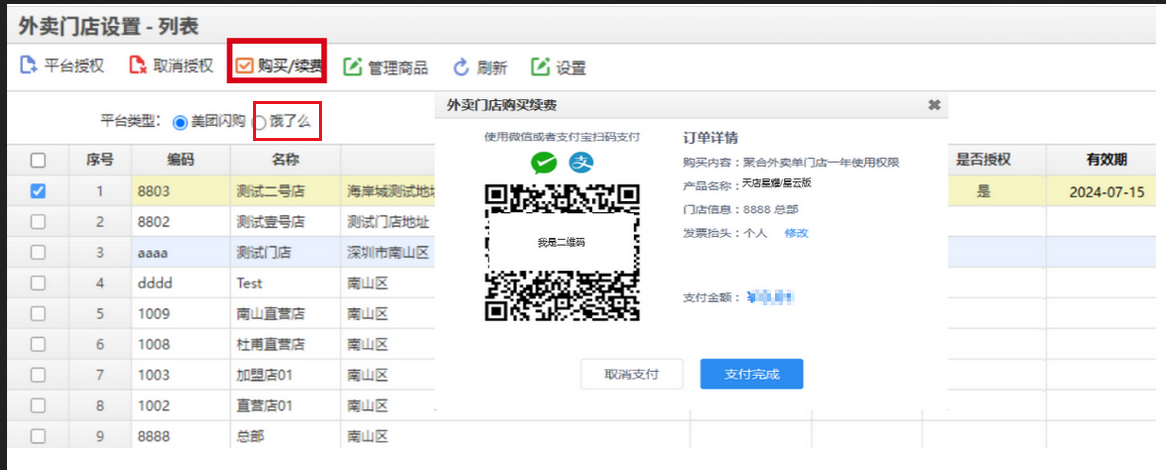Click the 是 authorization cell in row 1

tap(984, 192)
